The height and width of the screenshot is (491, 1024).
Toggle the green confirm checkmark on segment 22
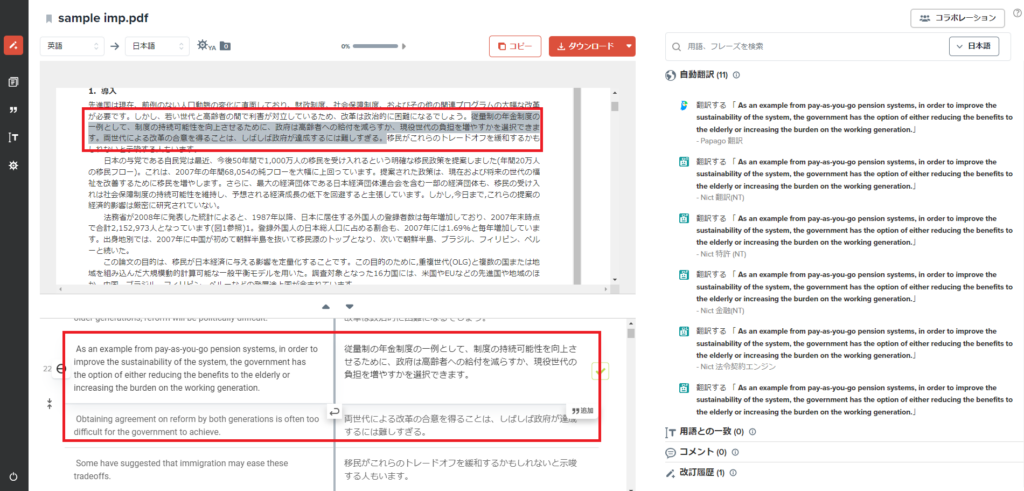tap(600, 371)
